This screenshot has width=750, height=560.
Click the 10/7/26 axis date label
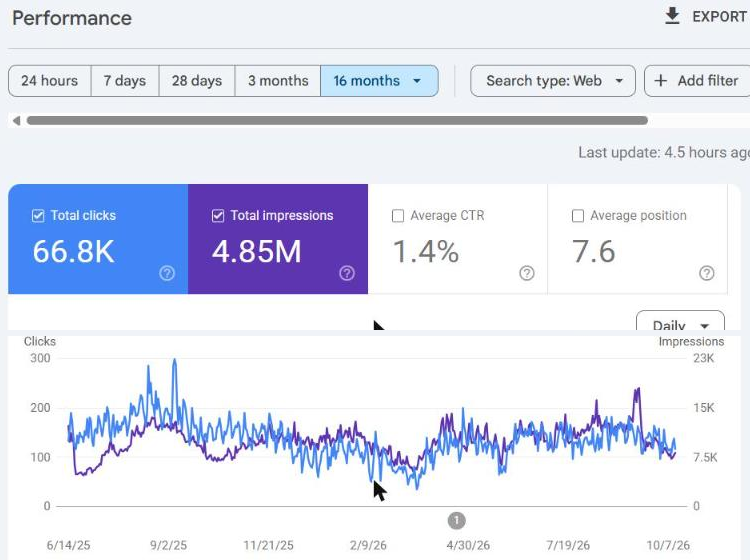click(668, 545)
